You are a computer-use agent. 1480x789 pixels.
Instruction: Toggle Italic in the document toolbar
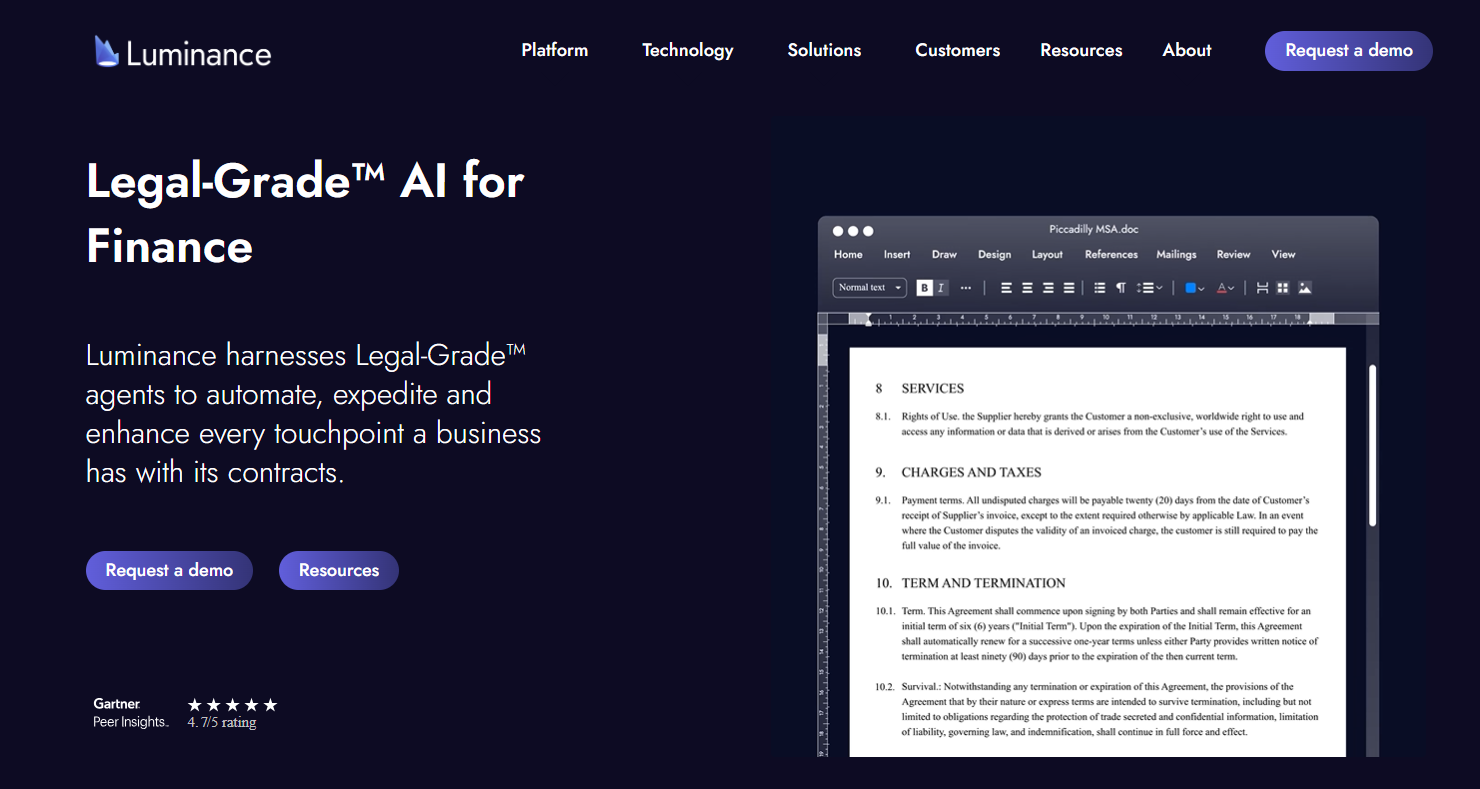(x=940, y=288)
